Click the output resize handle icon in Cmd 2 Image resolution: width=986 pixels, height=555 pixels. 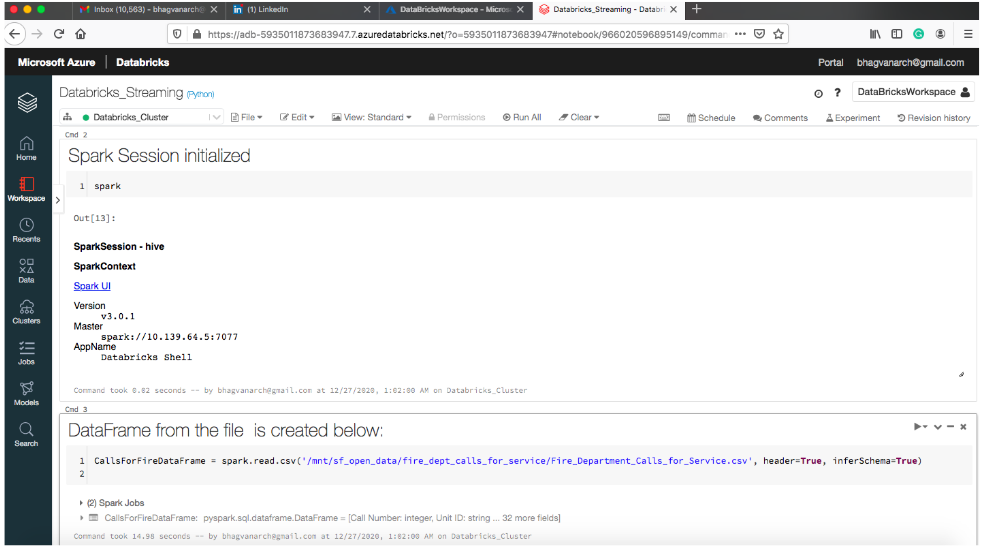coord(961,375)
